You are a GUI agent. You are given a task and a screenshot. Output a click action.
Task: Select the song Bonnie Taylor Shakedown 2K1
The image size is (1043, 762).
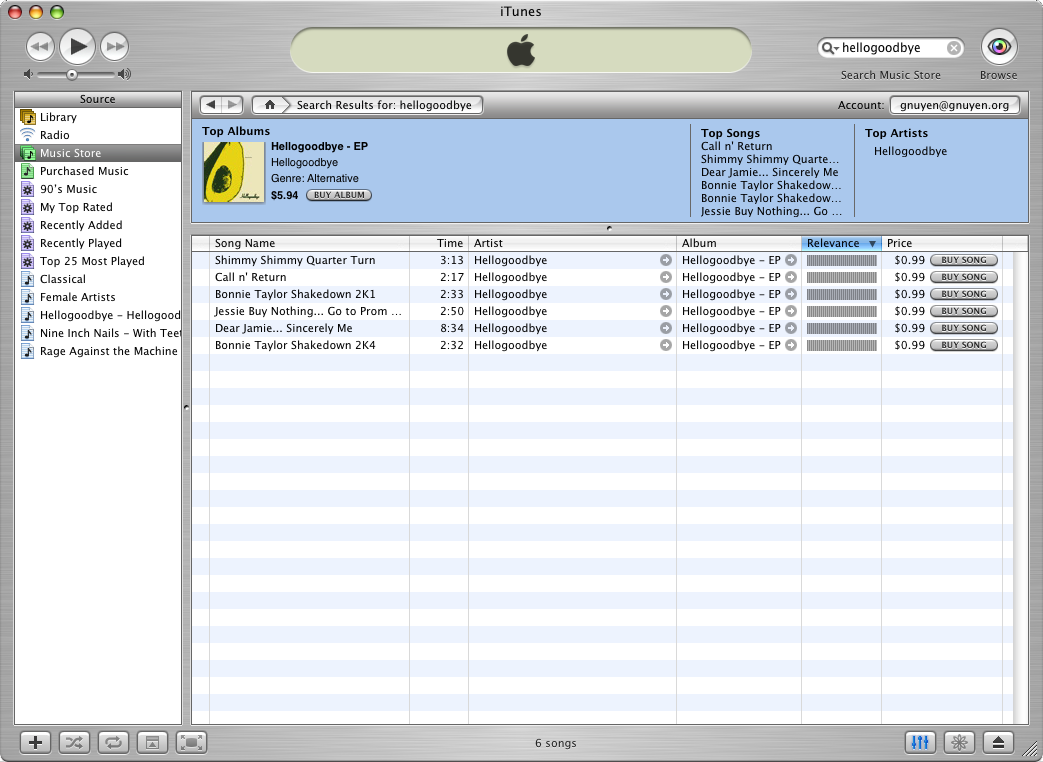(x=295, y=294)
